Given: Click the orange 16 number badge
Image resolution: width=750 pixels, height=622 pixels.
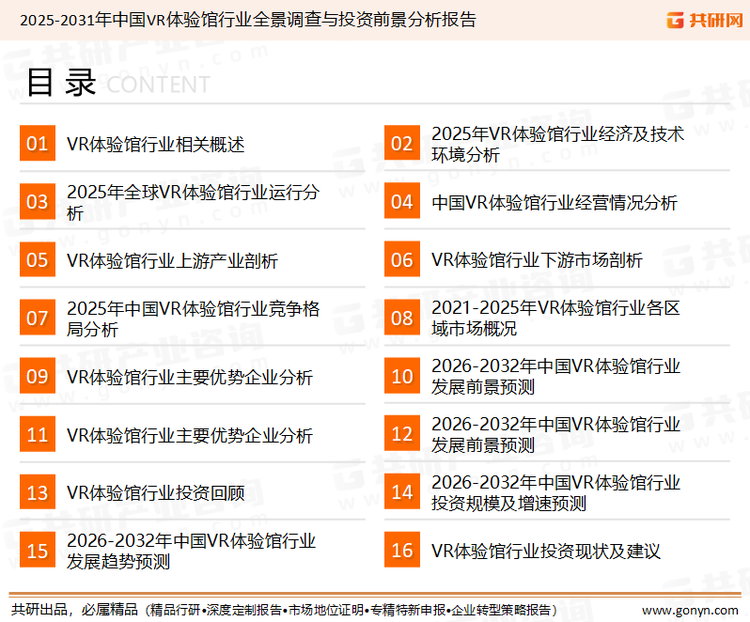Looking at the screenshot, I should click(402, 550).
